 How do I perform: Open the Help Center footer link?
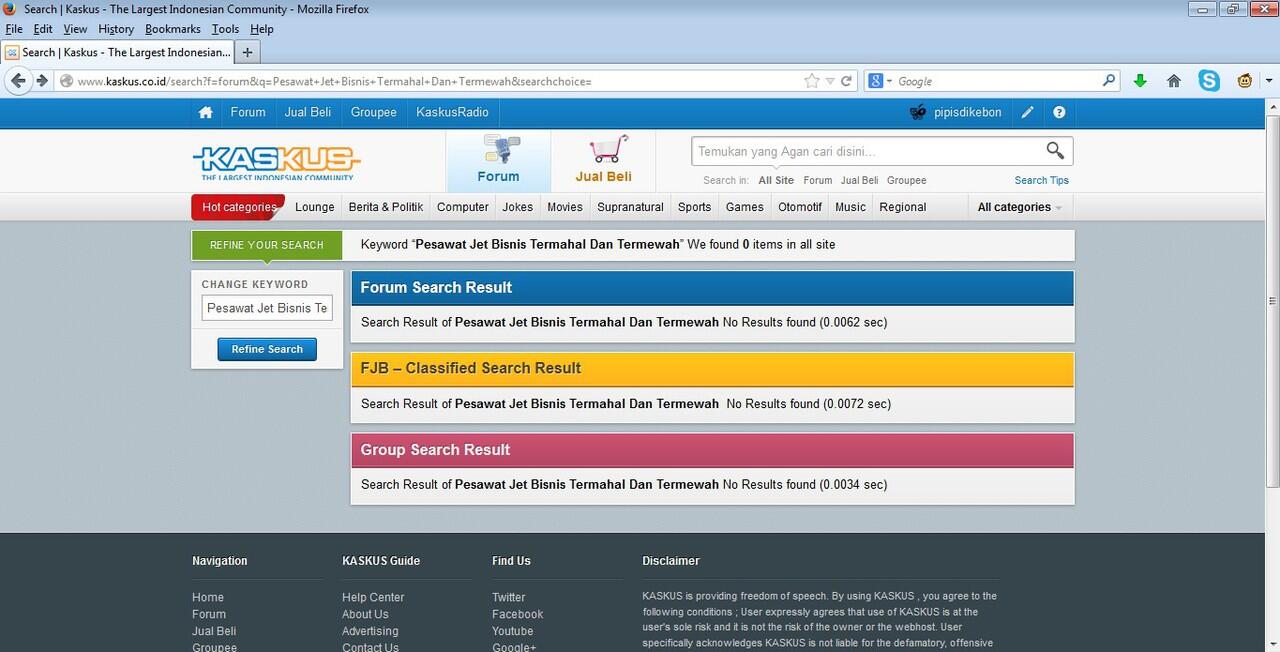click(373, 597)
